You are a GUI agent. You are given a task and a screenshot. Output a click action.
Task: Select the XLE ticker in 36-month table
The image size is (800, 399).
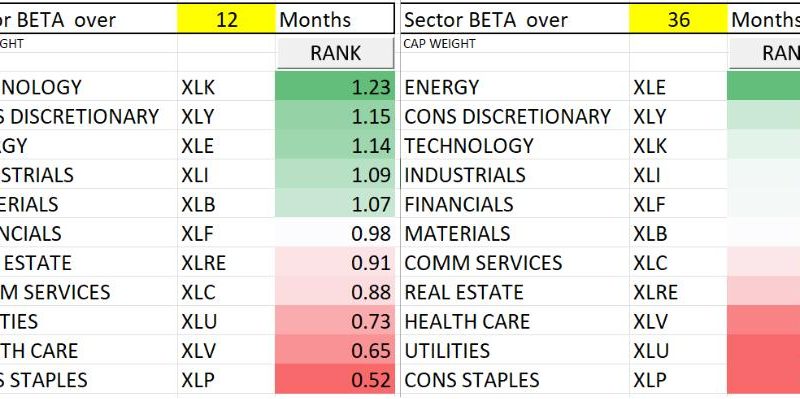tap(649, 87)
